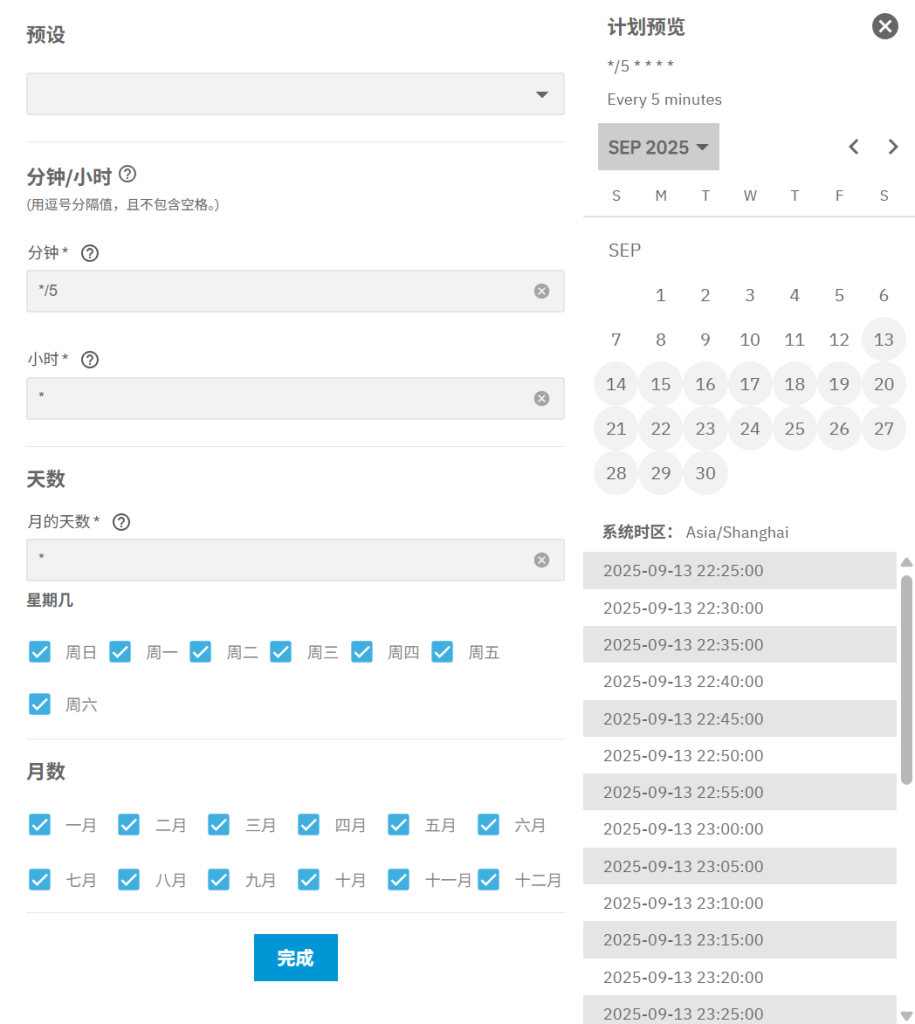The height and width of the screenshot is (1024, 915).
Task: Click the help icon next to 小时 label
Action: [x=89, y=360]
